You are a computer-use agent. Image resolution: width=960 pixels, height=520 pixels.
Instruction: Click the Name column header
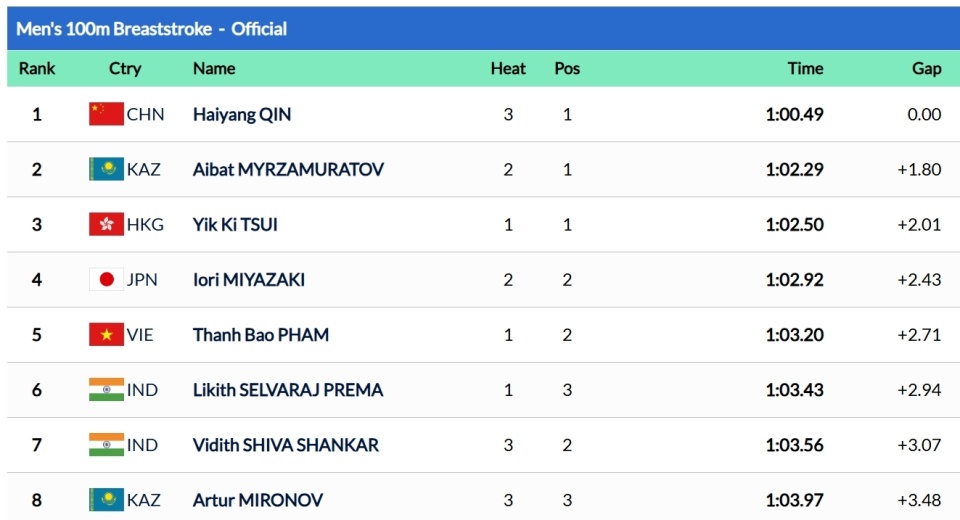click(x=214, y=68)
